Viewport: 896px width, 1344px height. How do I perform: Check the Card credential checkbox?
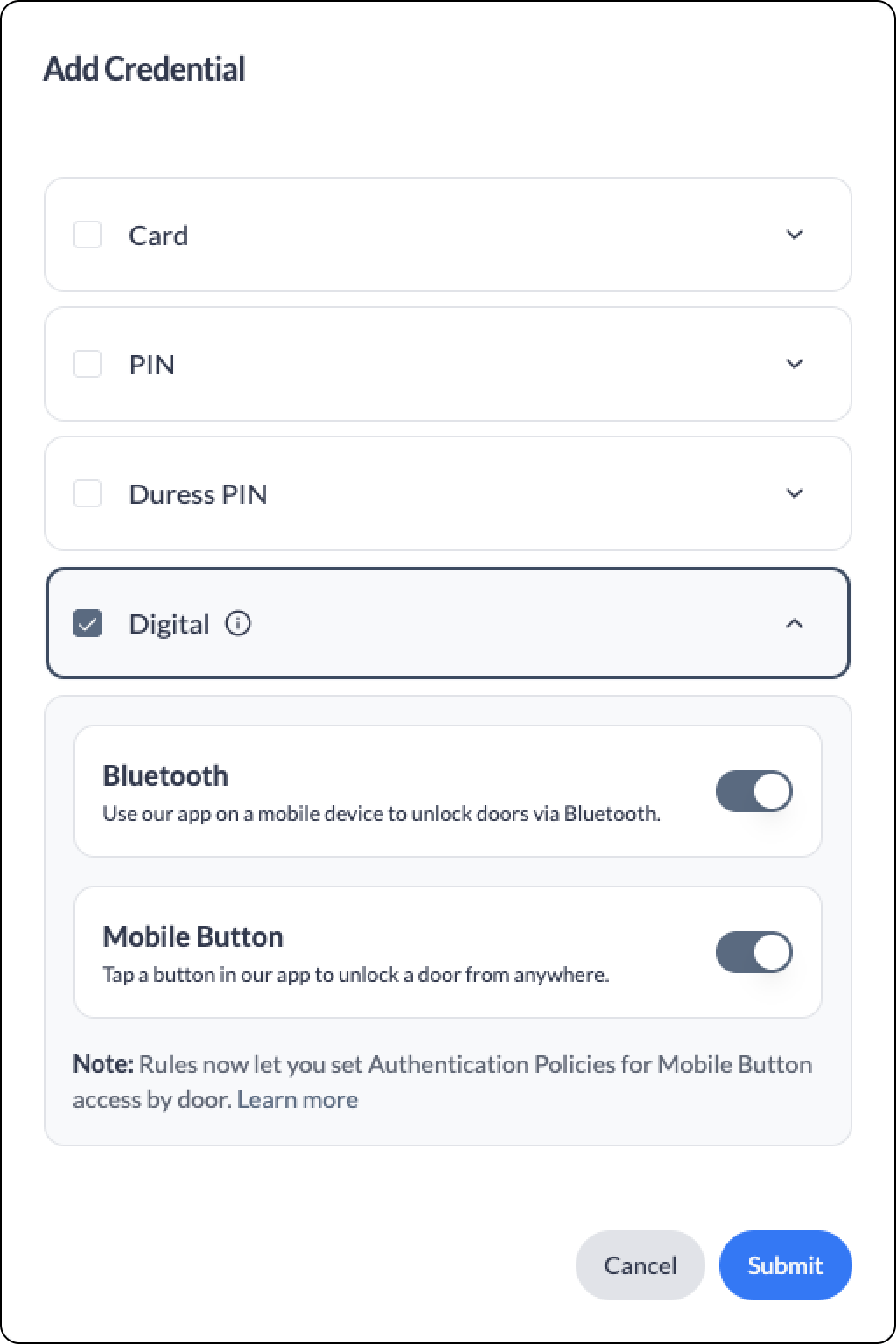[87, 234]
